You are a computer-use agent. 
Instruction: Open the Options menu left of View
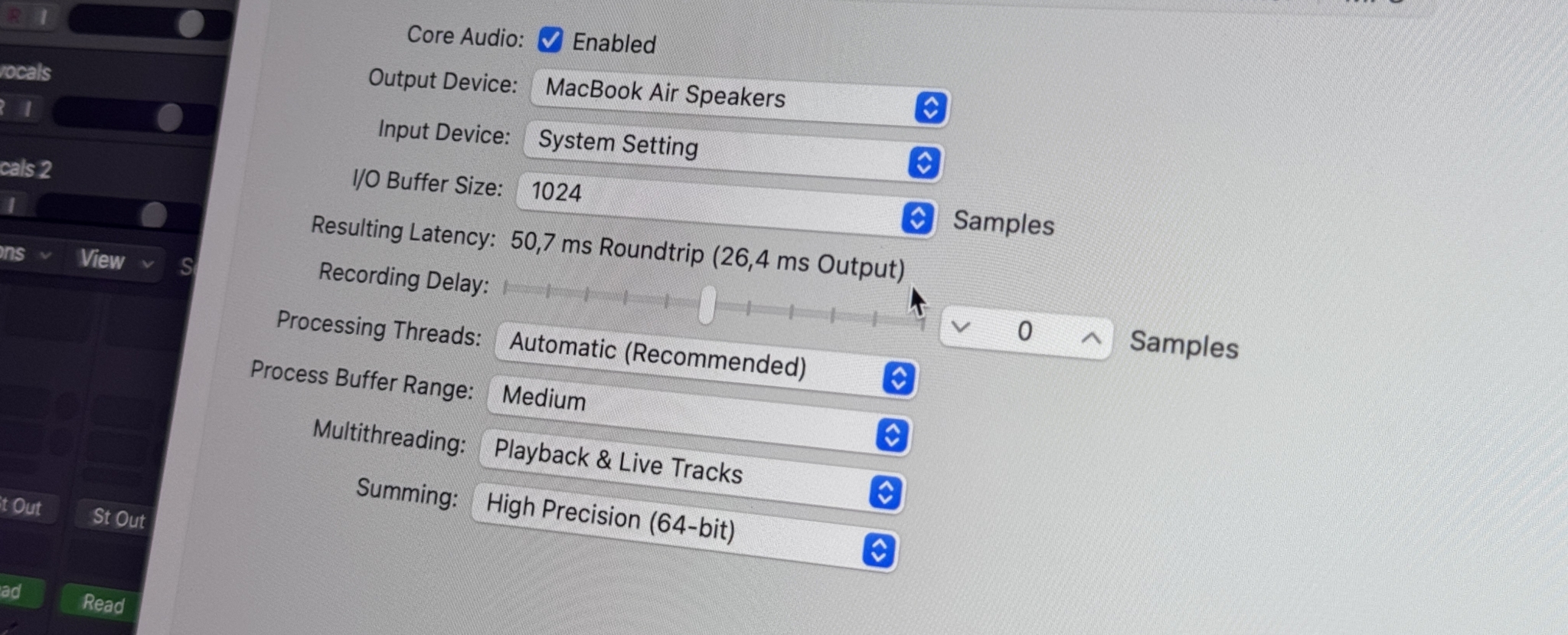pyautogui.click(x=24, y=253)
